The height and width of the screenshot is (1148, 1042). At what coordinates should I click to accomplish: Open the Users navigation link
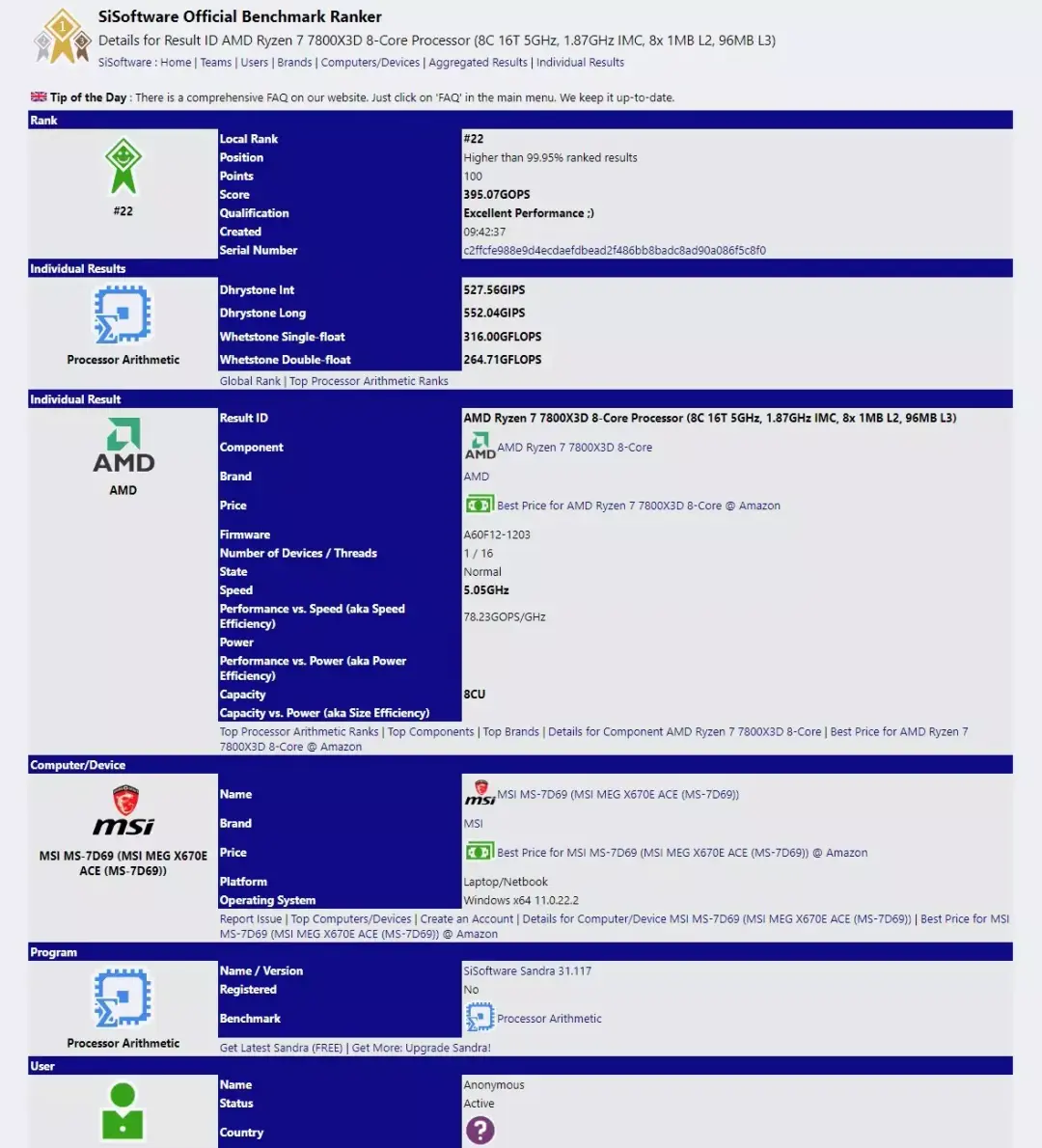pos(255,63)
